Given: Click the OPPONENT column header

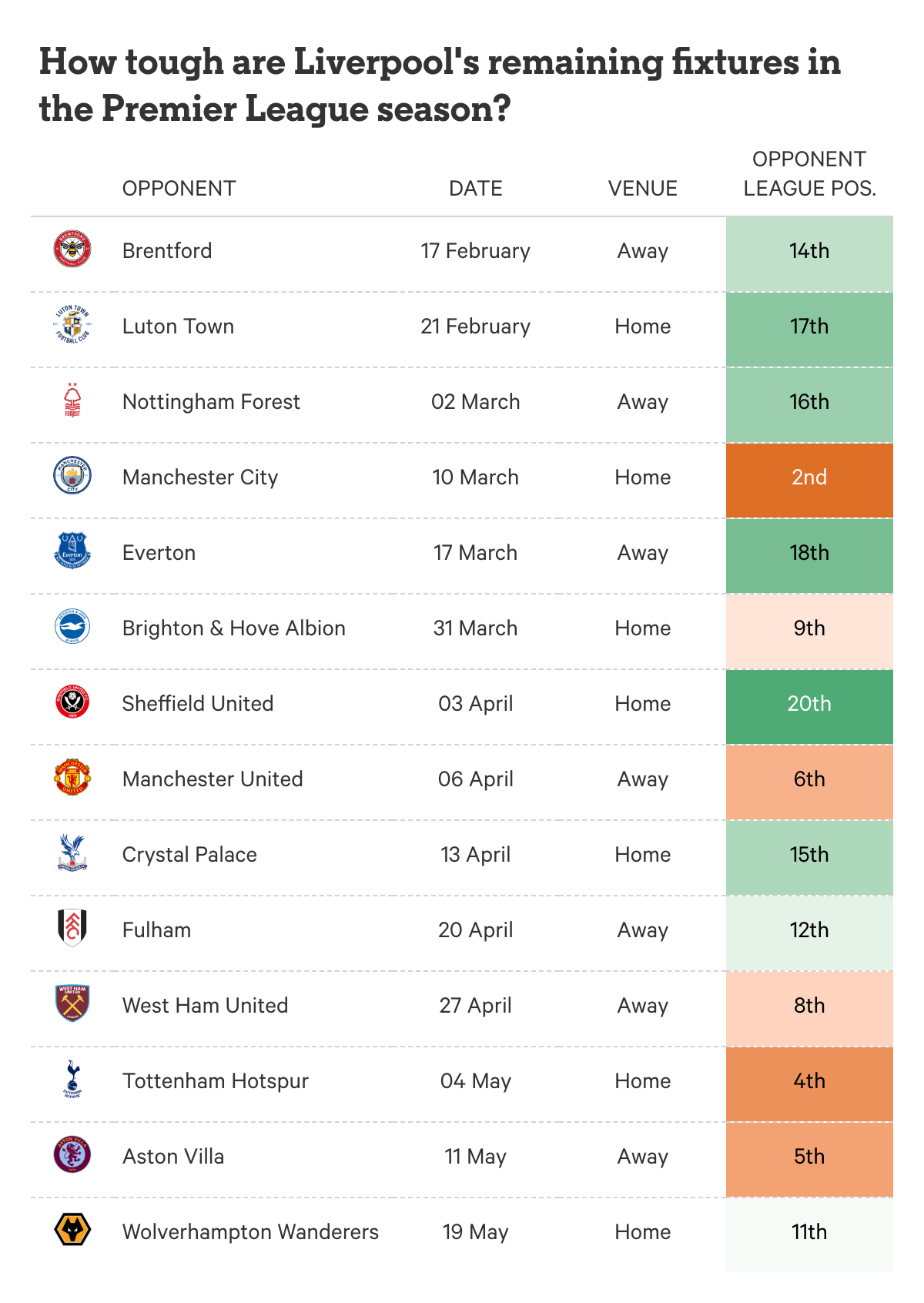Looking at the screenshot, I should tap(179, 189).
